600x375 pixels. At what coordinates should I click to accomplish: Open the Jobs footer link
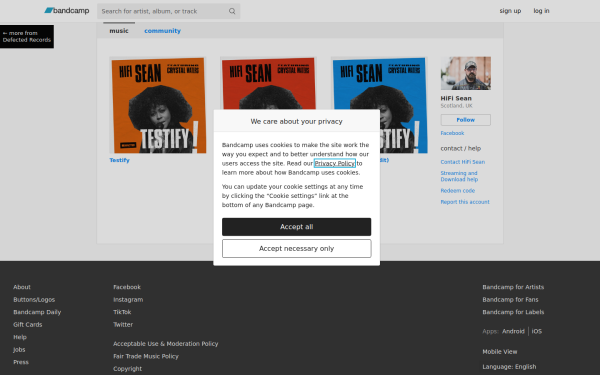click(x=19, y=349)
